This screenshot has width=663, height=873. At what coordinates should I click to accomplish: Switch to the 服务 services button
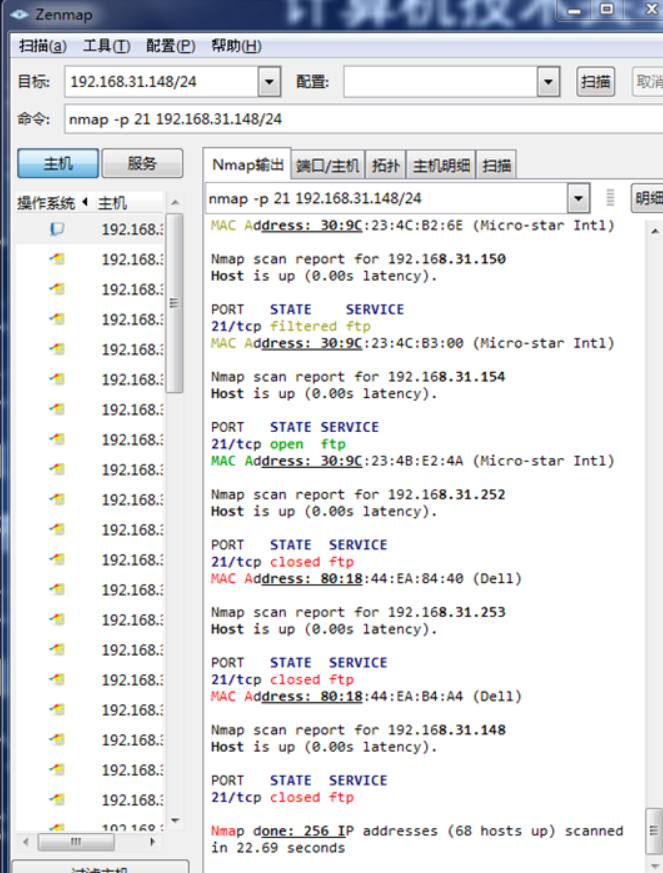143,163
